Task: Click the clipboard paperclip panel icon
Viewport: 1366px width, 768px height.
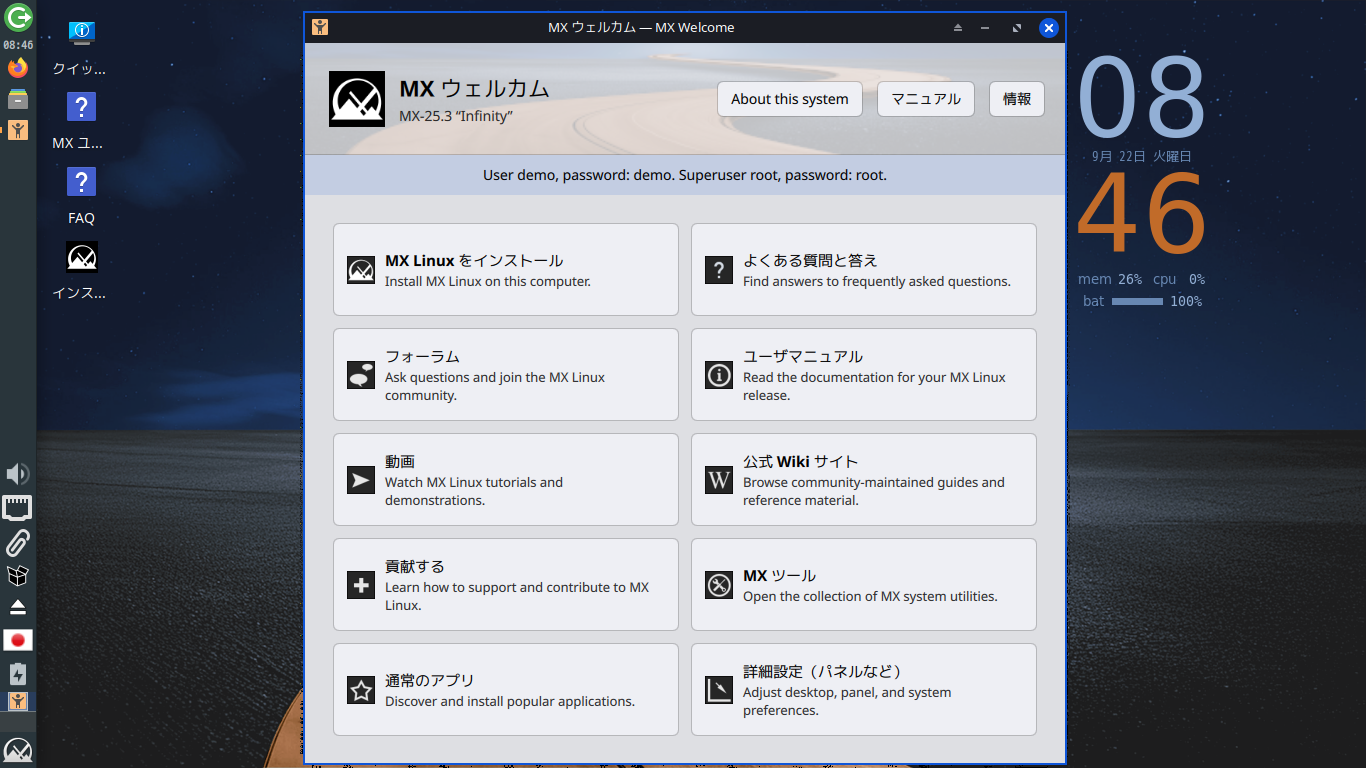Action: click(x=18, y=542)
